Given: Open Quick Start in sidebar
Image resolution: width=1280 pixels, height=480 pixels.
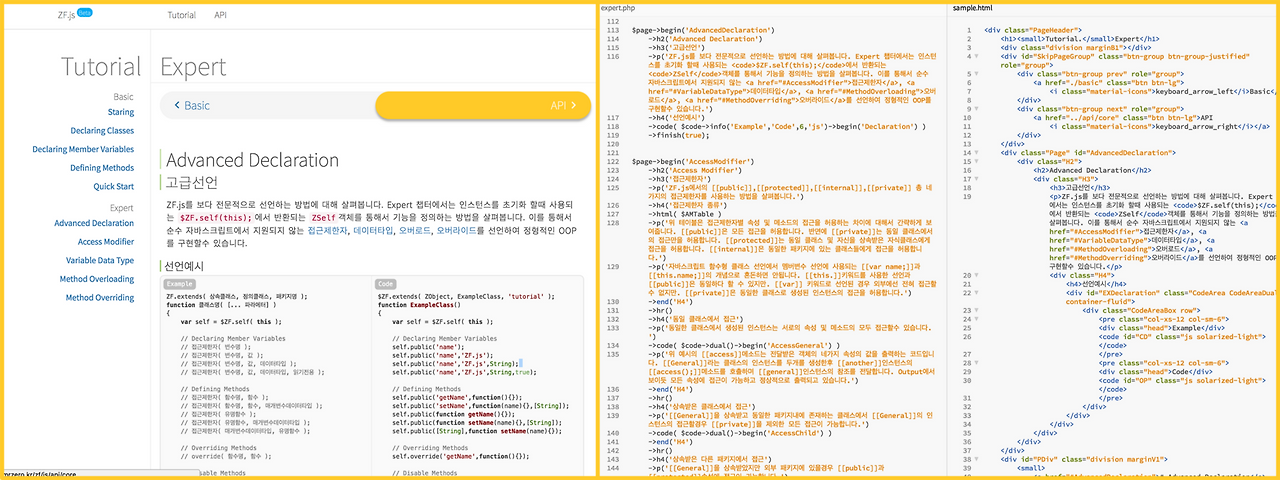Looking at the screenshot, I should pos(114,187).
